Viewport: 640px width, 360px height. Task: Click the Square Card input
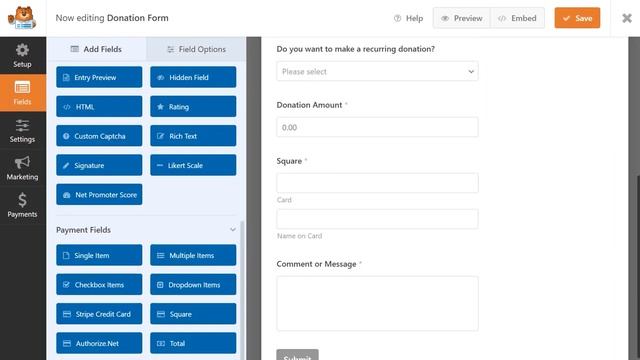pos(377,183)
